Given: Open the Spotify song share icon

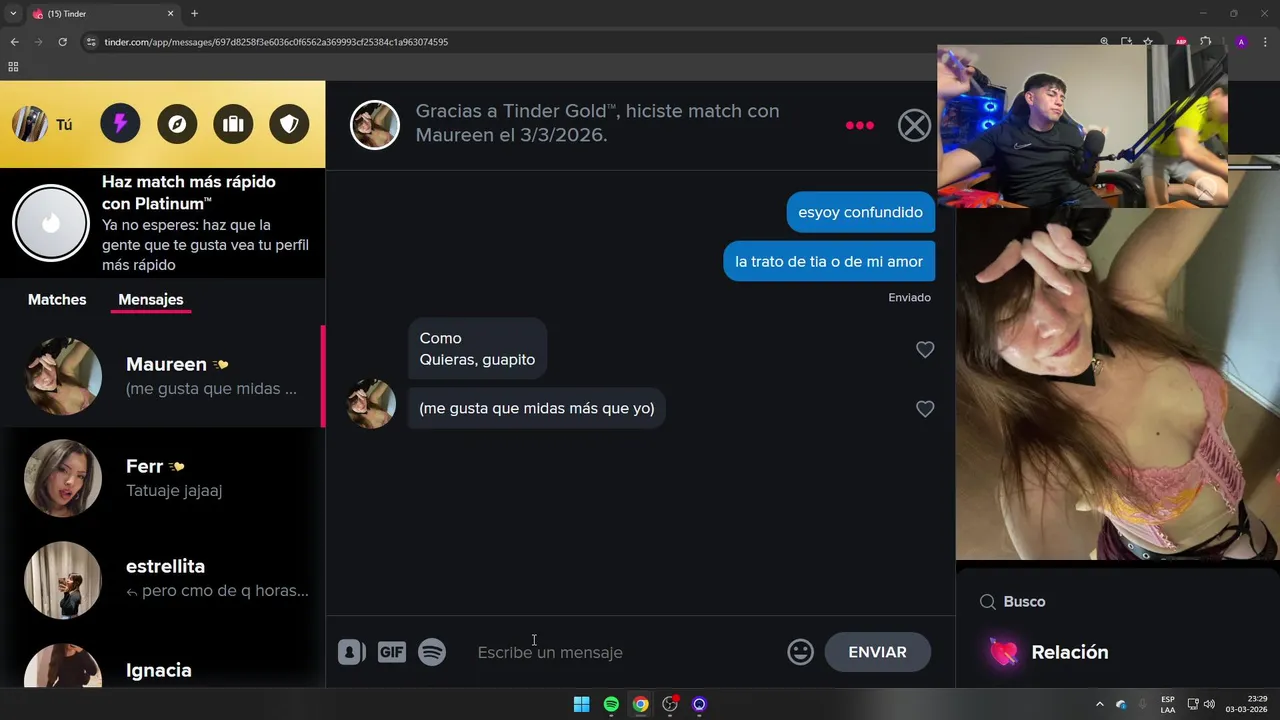Looking at the screenshot, I should coord(432,652).
